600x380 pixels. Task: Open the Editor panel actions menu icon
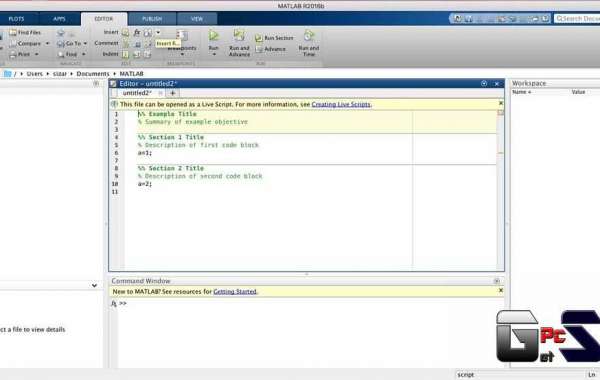click(484, 83)
